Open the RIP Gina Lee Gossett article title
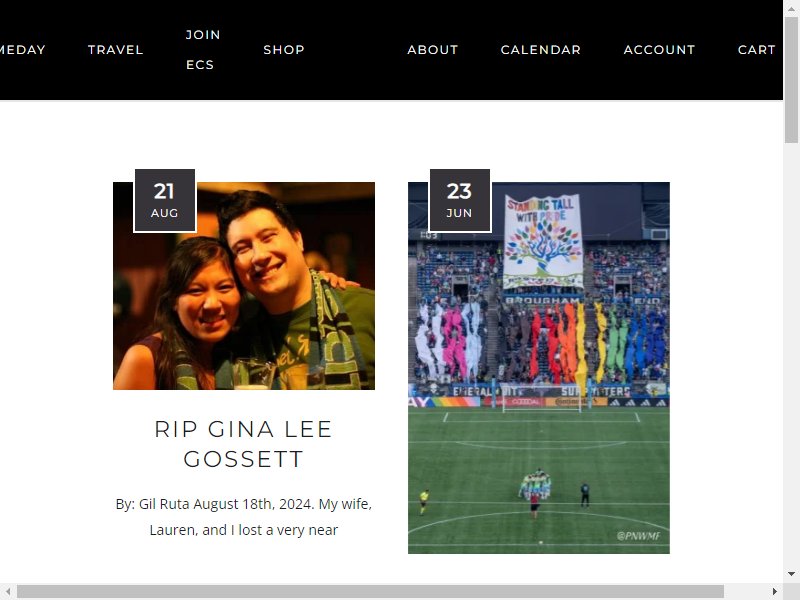Screen dimensions: 800x600 coord(243,444)
